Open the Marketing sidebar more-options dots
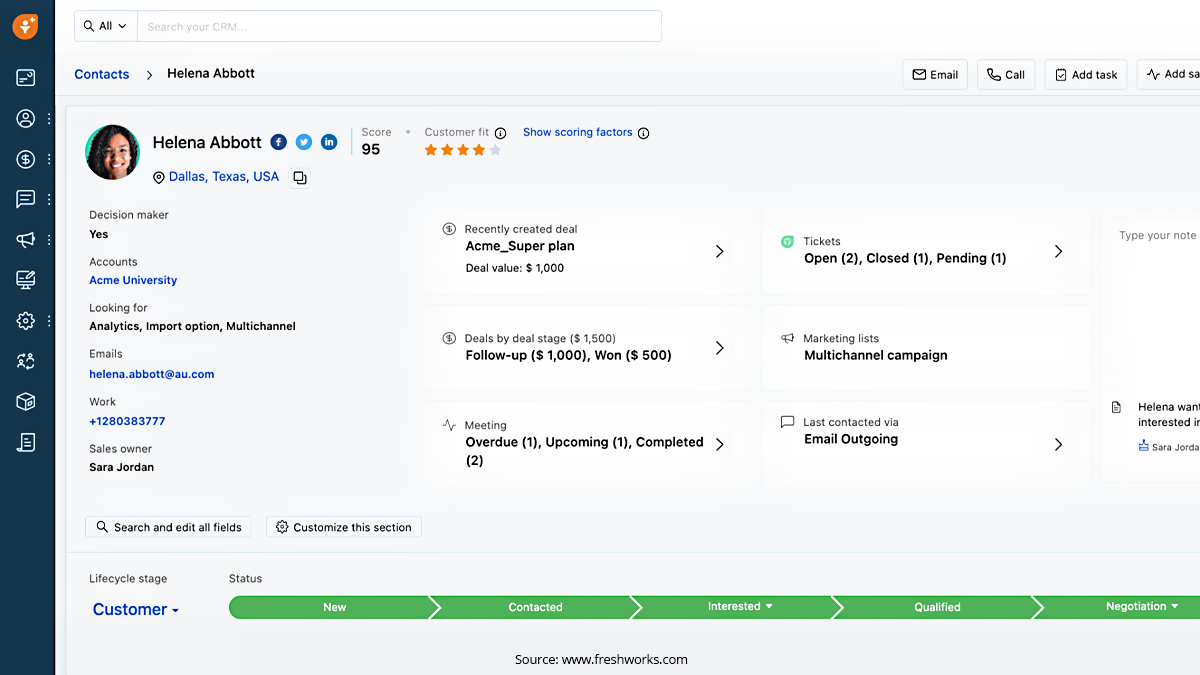This screenshot has height=675, width=1200. (49, 240)
